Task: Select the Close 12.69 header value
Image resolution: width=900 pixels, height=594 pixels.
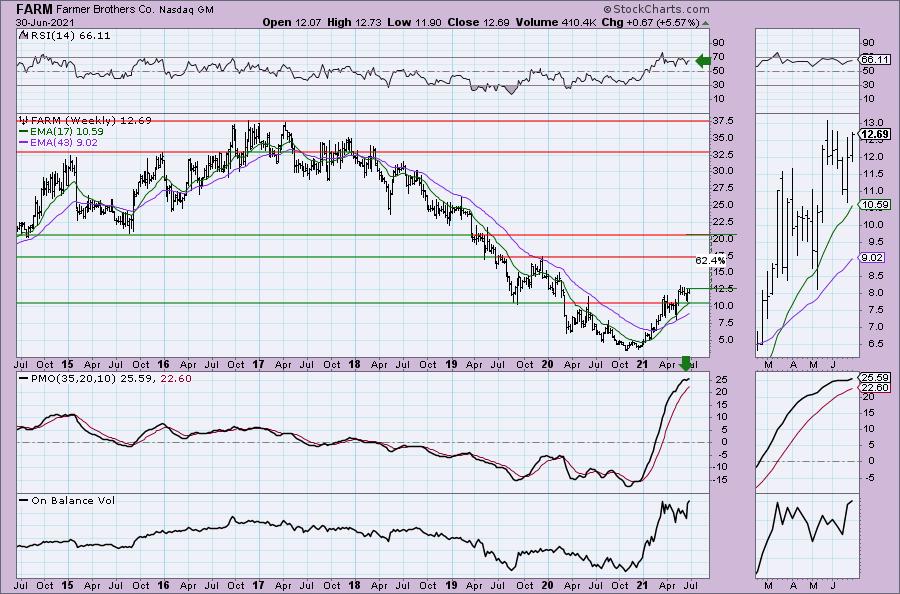Action: click(x=479, y=22)
